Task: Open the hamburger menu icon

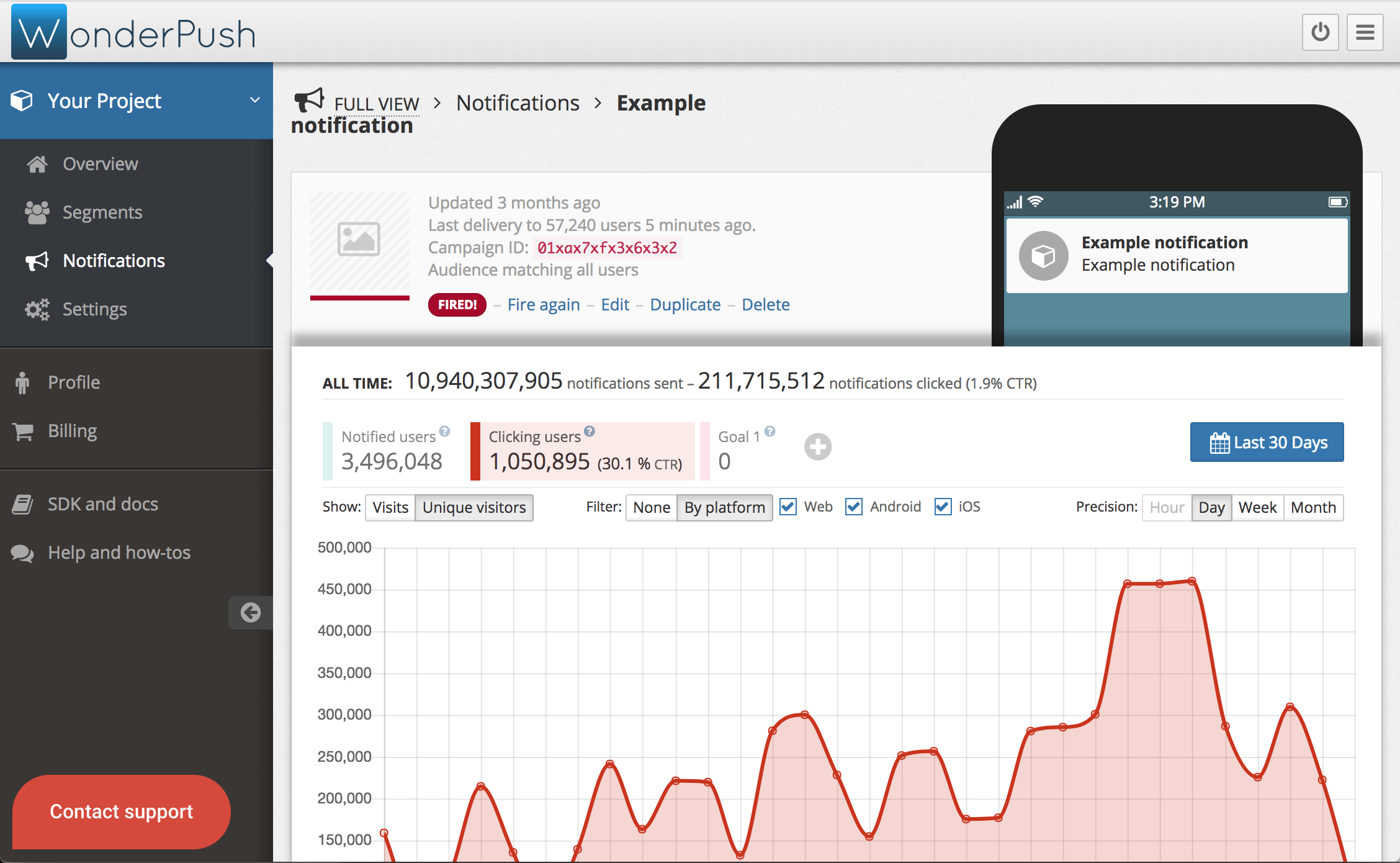Action: (x=1365, y=32)
